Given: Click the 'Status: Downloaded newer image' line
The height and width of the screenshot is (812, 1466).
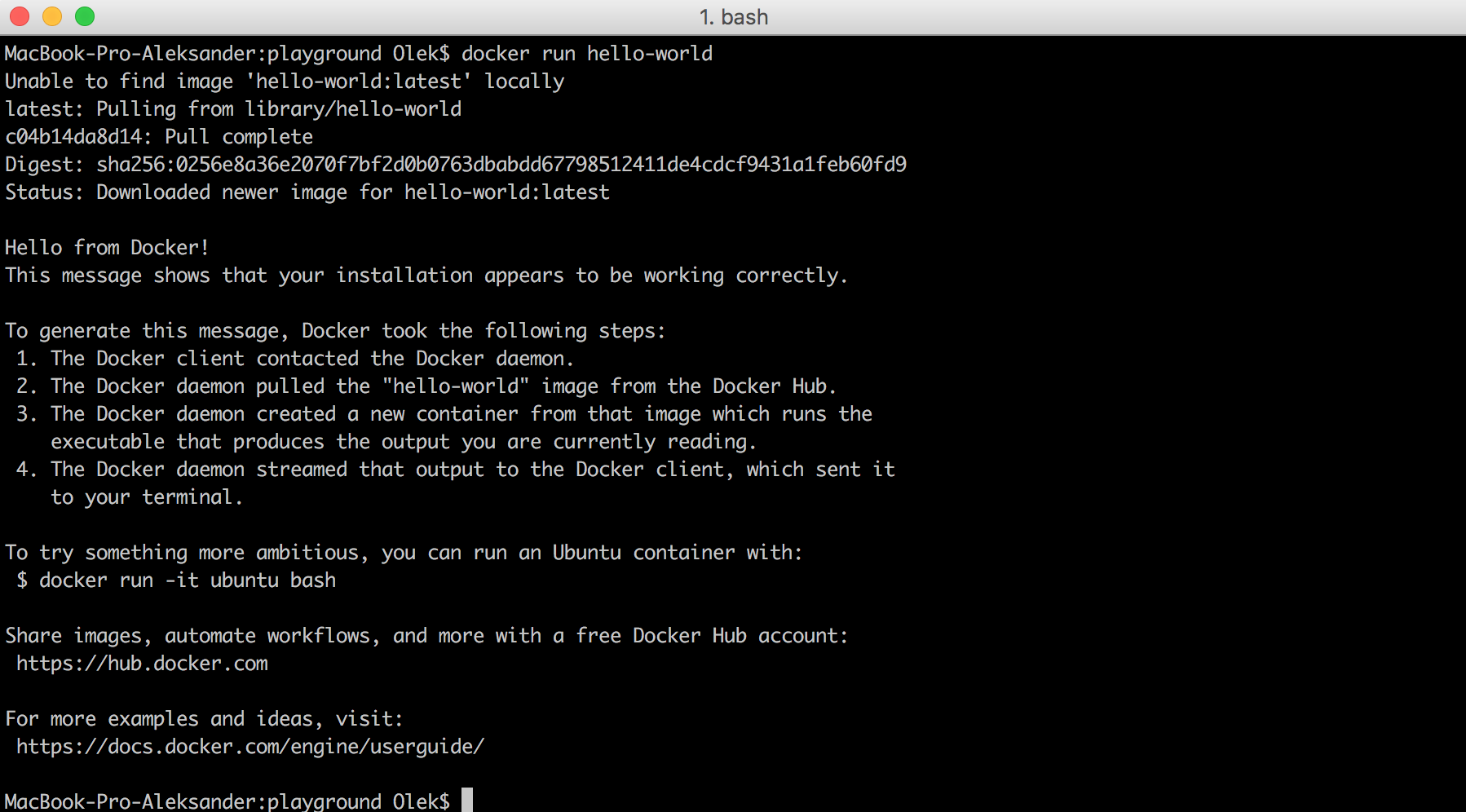Looking at the screenshot, I should [x=306, y=192].
